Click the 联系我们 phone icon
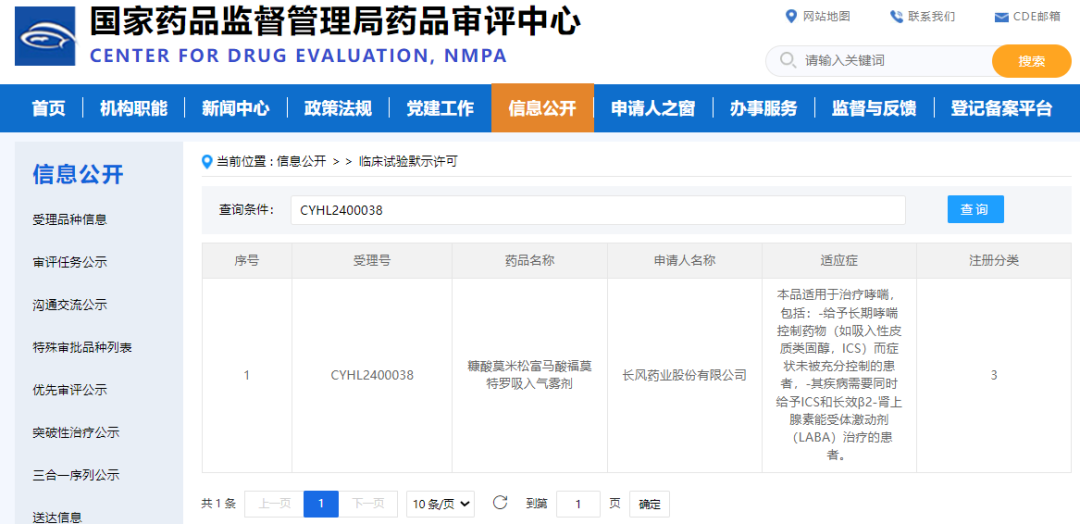The height and width of the screenshot is (524, 1080). point(896,16)
